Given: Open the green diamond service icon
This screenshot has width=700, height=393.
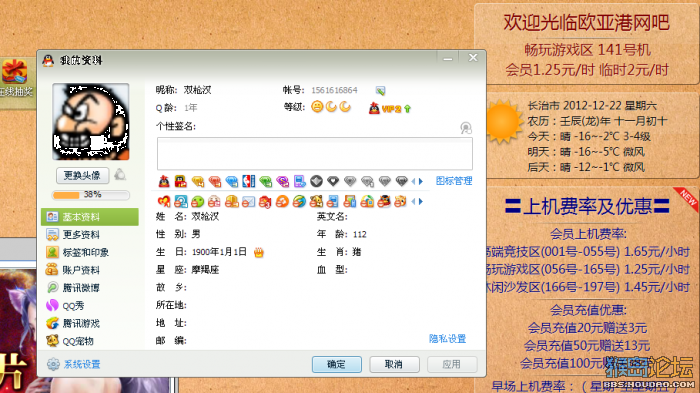Looking at the screenshot, I should [266, 181].
